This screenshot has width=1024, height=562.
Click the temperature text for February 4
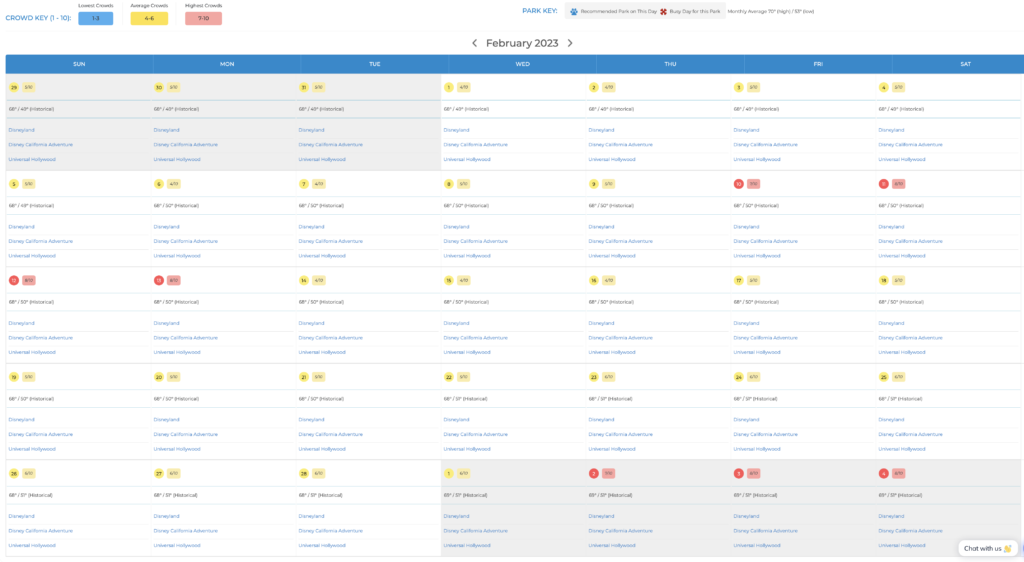click(x=901, y=109)
